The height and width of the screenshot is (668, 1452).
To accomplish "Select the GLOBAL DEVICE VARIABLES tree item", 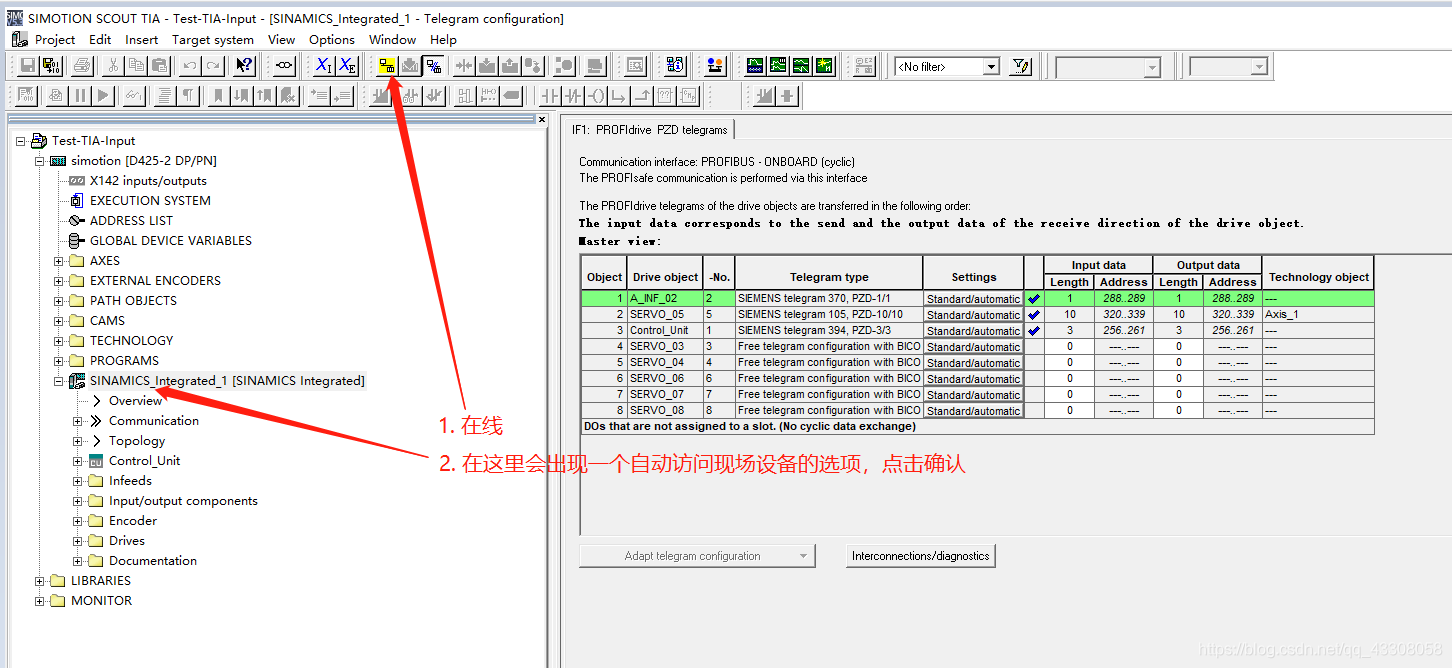I will coord(171,241).
